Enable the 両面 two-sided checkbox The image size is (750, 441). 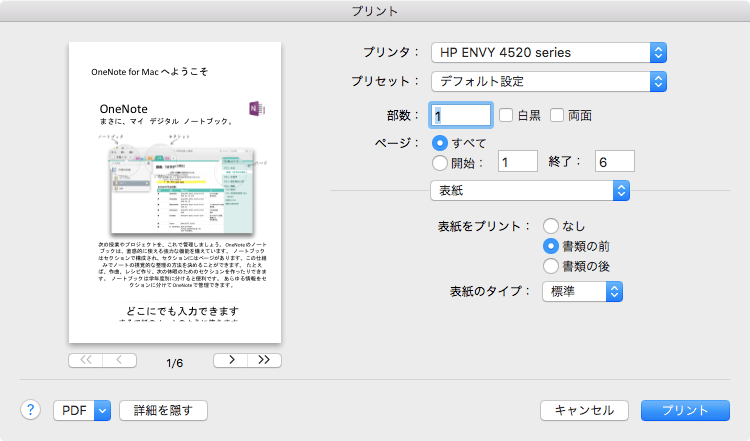556,115
